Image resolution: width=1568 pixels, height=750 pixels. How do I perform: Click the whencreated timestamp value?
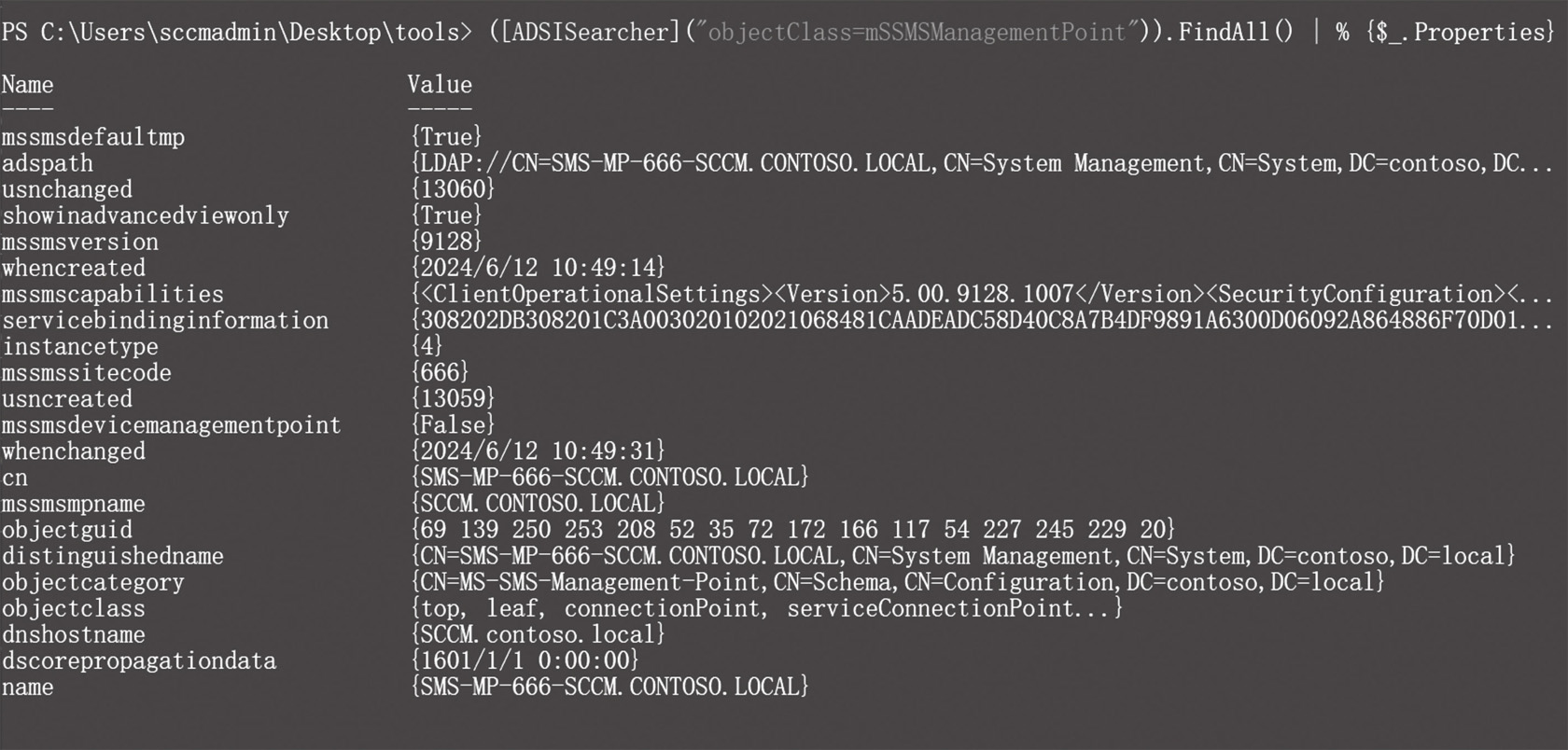point(538,268)
